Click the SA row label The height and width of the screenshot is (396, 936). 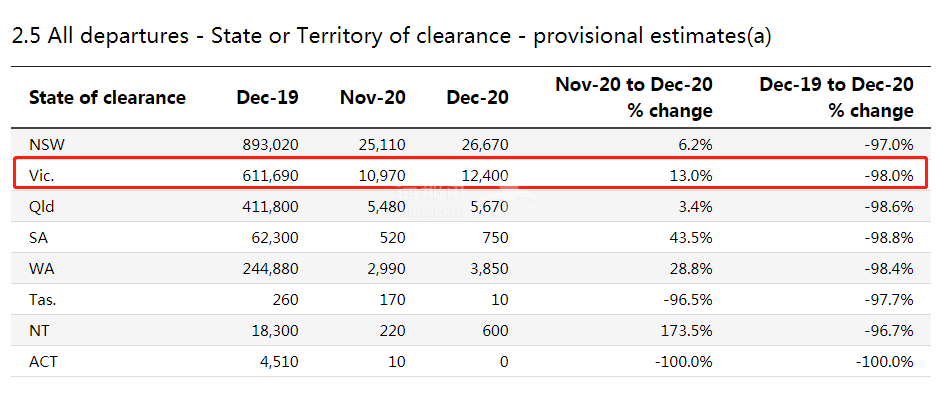coord(38,238)
